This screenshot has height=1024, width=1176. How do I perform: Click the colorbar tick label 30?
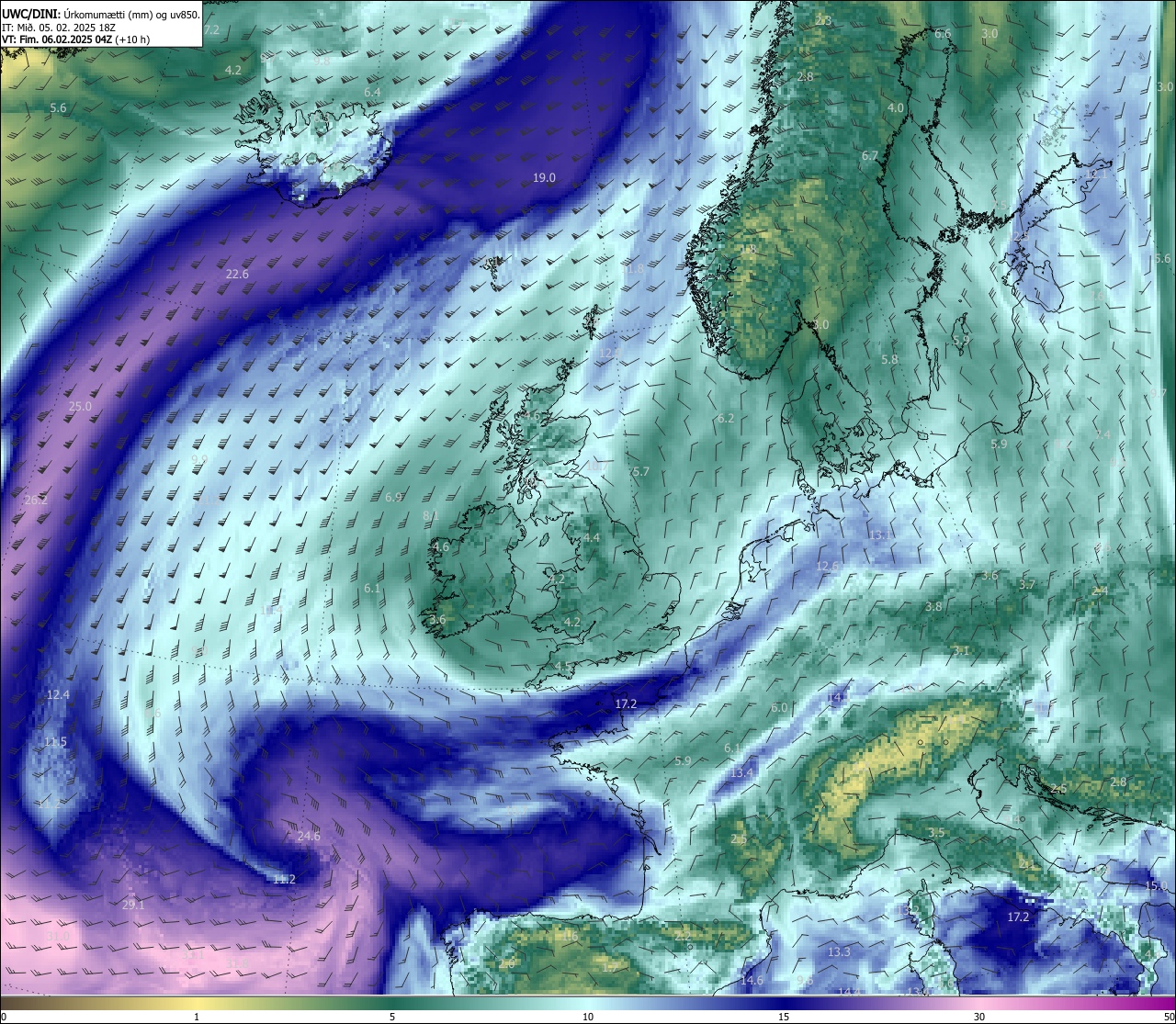[979, 1016]
